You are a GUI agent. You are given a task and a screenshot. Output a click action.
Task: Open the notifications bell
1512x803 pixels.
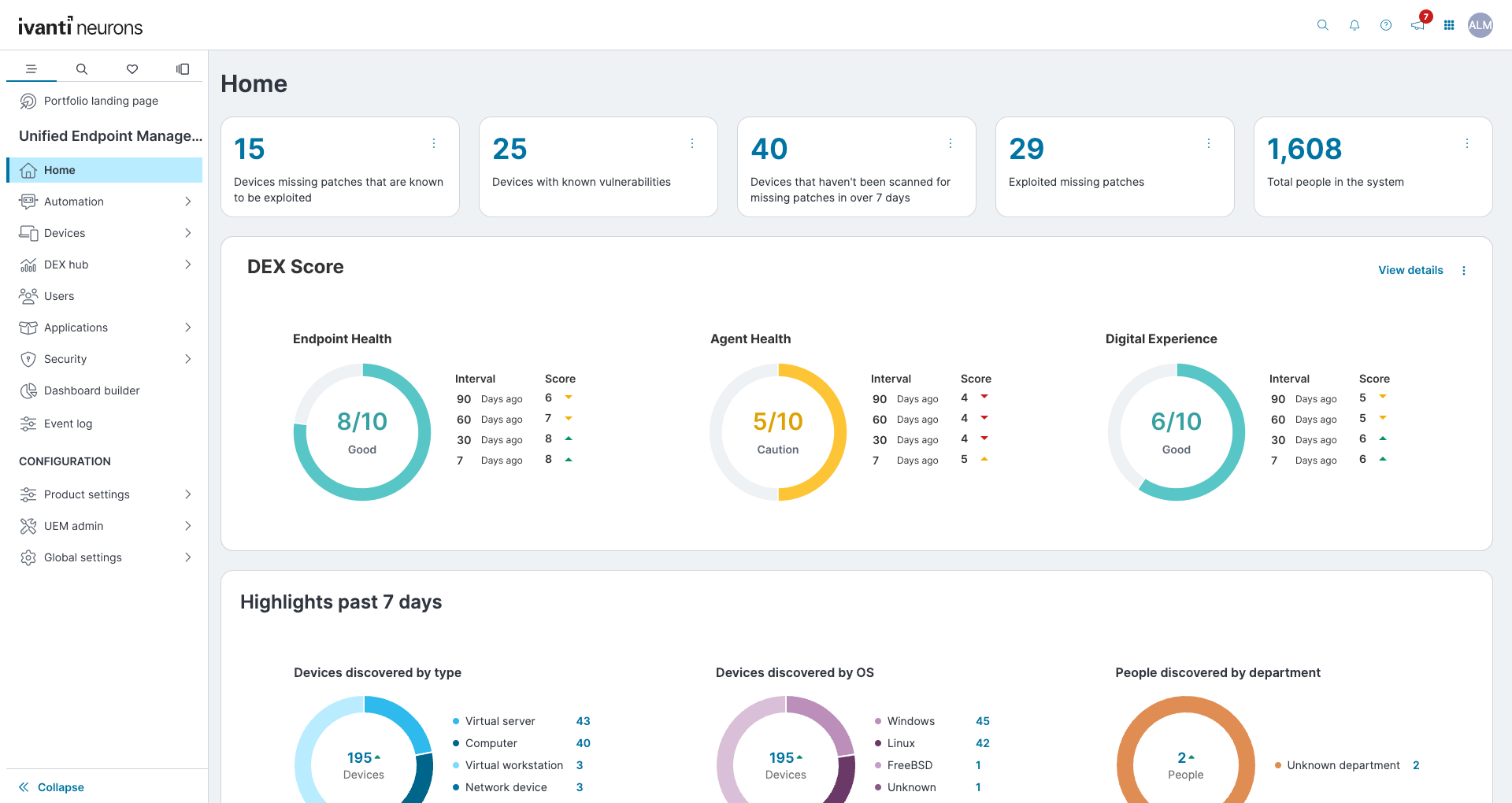coord(1354,25)
